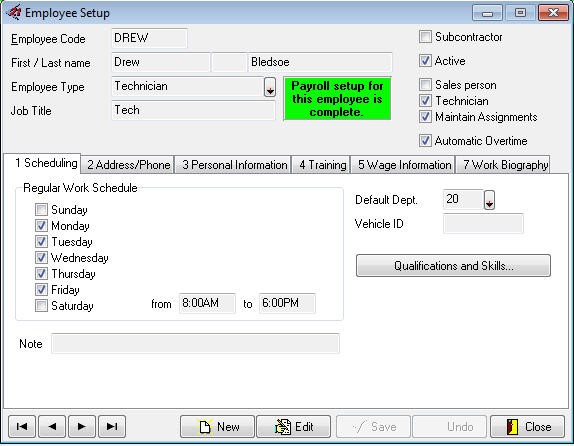The width and height of the screenshot is (574, 446).
Task: Go to previous employee record
Action: (52, 427)
